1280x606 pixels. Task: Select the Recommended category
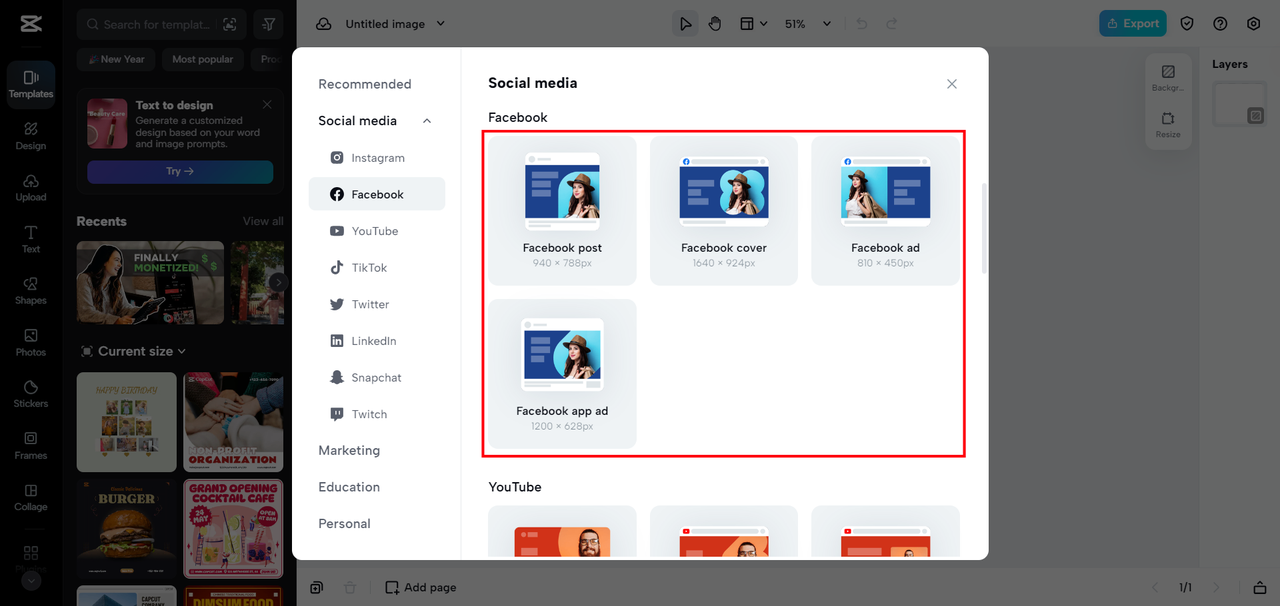pos(365,84)
